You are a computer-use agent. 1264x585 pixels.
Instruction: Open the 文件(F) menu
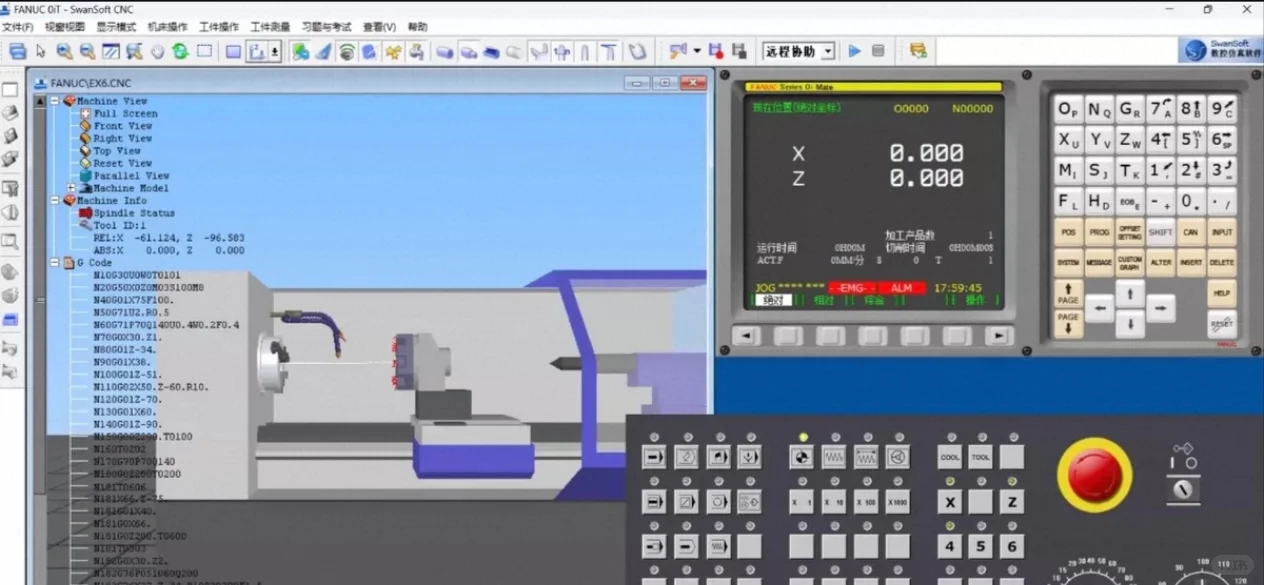[x=18, y=27]
